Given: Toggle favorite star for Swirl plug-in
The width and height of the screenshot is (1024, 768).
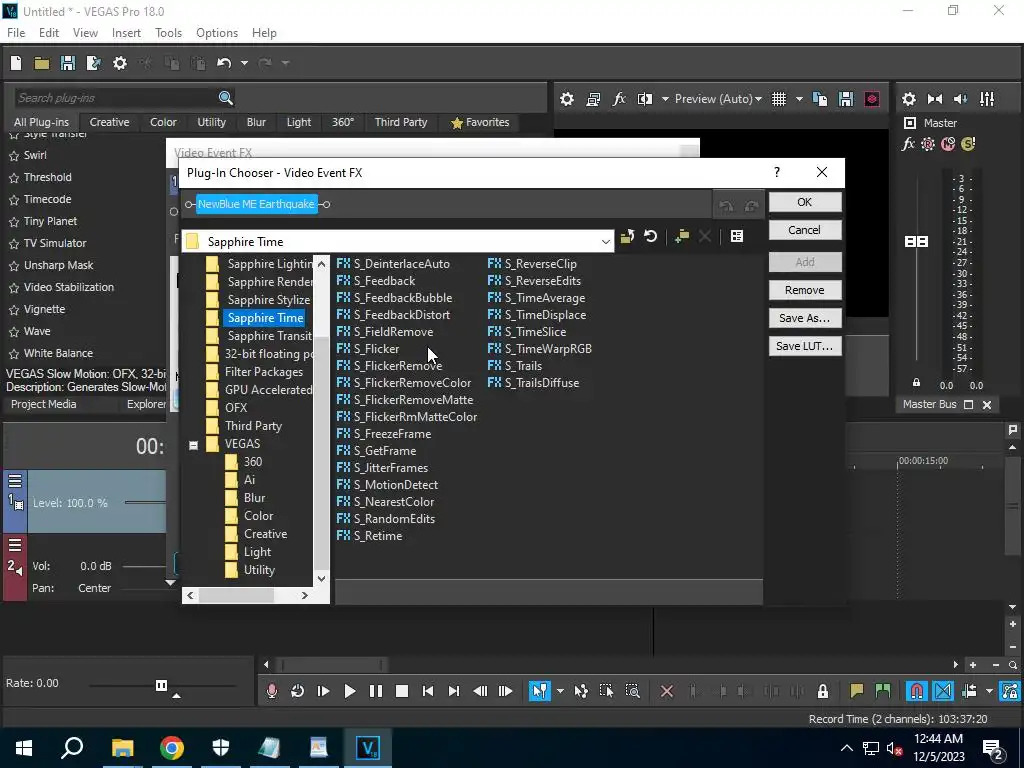Looking at the screenshot, I should coord(14,156).
